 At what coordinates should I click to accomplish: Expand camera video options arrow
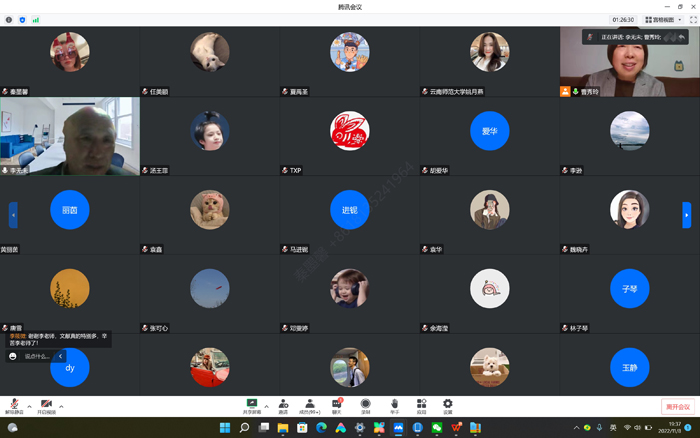(x=62, y=406)
